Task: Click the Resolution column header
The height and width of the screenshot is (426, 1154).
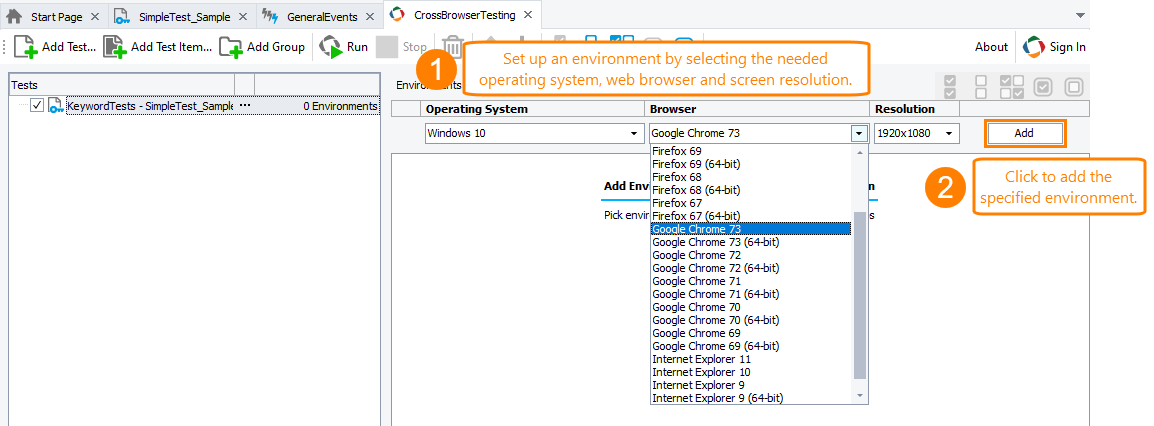Action: pos(915,109)
